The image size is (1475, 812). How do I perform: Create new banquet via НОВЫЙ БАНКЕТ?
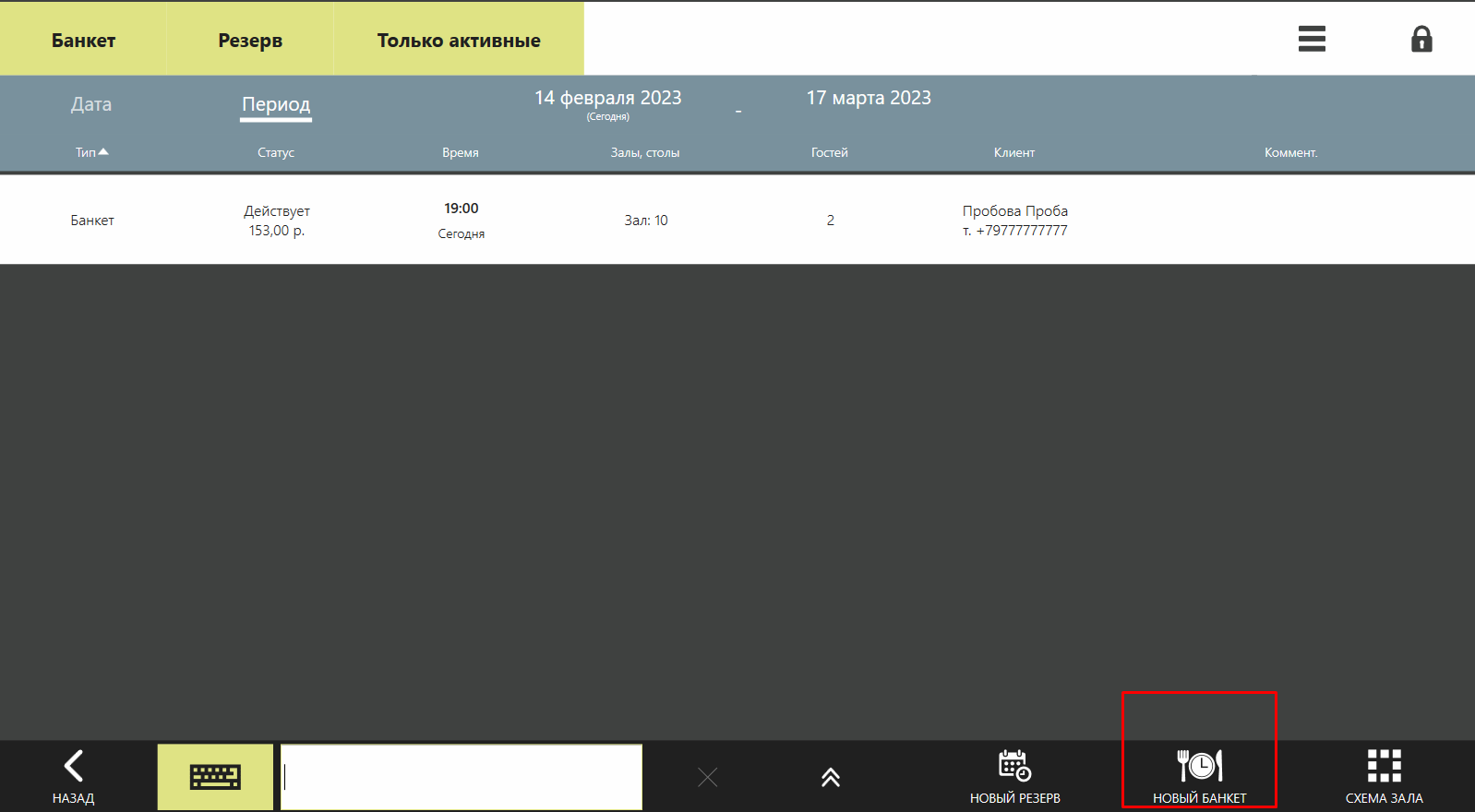pyautogui.click(x=1199, y=777)
